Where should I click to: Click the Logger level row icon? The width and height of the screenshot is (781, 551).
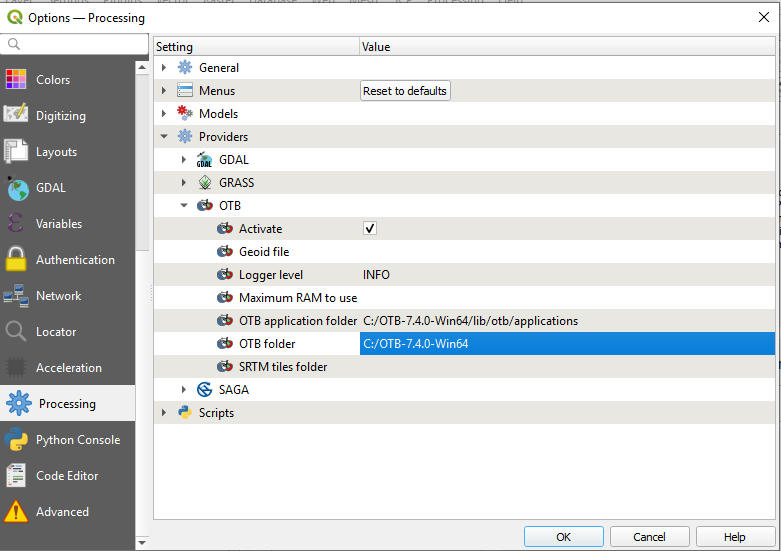[225, 275]
